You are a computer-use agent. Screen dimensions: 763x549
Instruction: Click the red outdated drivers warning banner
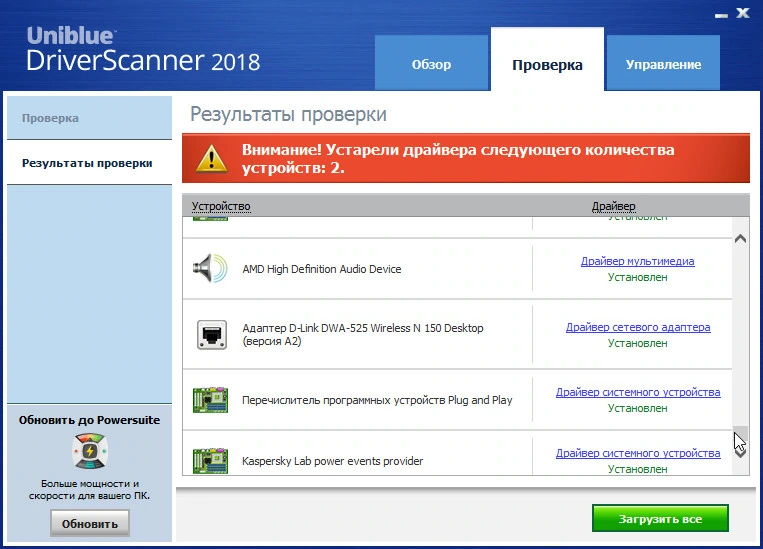(x=466, y=158)
